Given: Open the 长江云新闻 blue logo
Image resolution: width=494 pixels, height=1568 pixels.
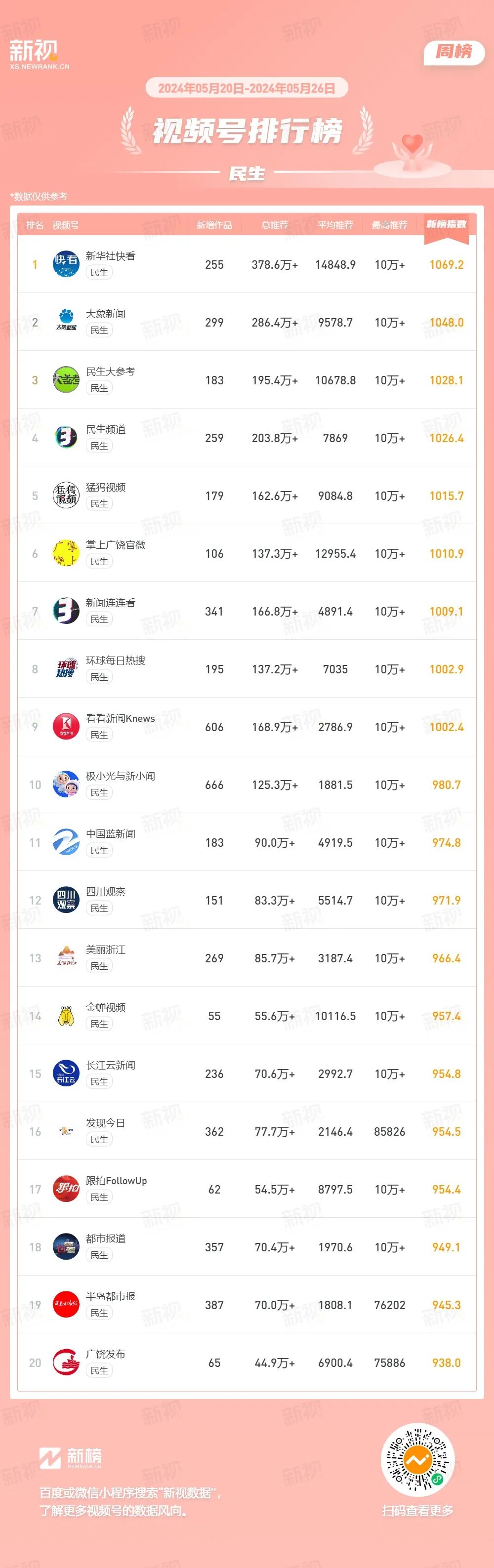Looking at the screenshot, I should tap(66, 1074).
